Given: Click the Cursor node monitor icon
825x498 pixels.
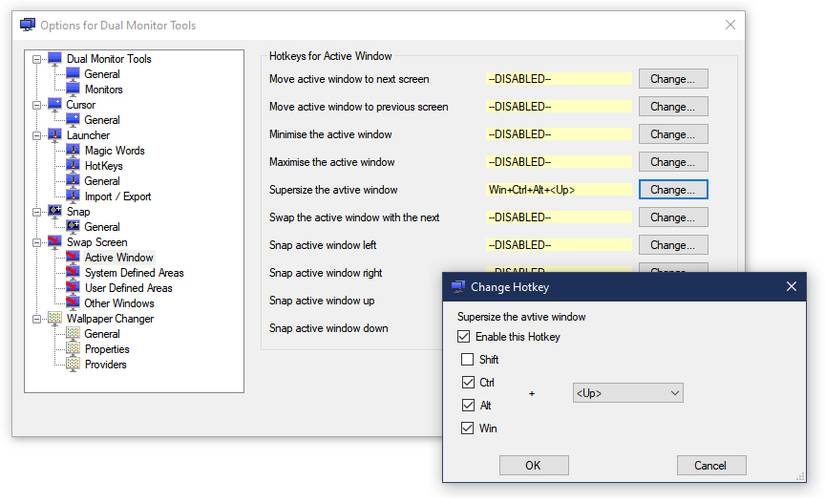Looking at the screenshot, I should click(x=55, y=104).
